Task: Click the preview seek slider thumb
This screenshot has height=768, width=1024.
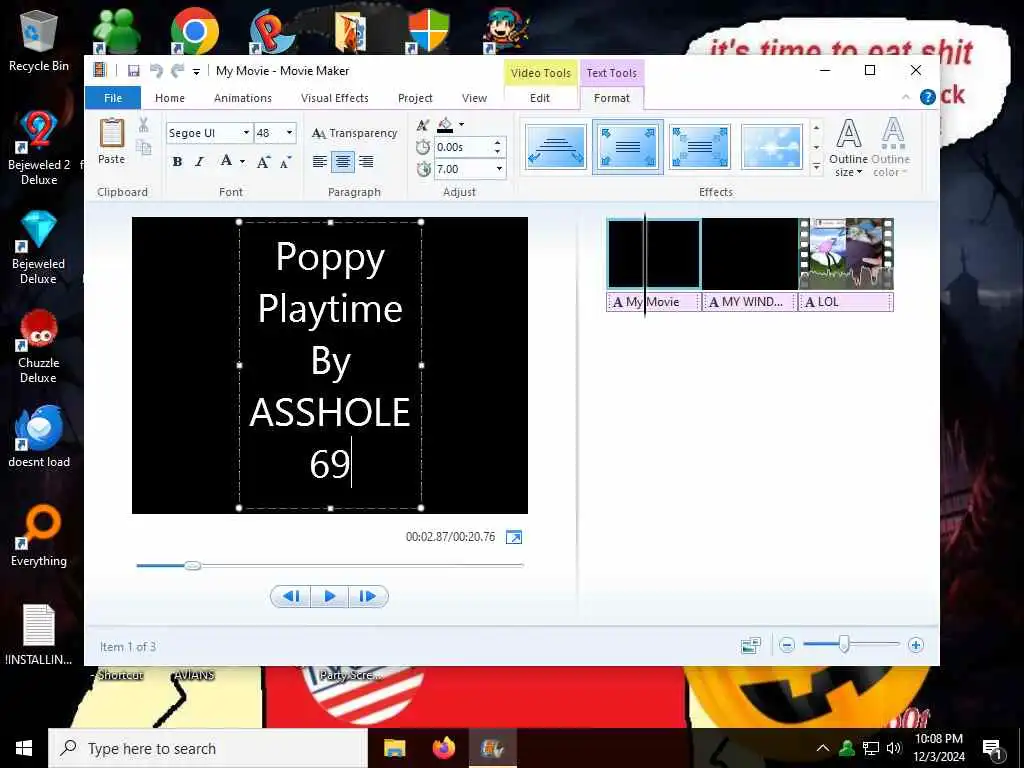Action: [x=192, y=566]
